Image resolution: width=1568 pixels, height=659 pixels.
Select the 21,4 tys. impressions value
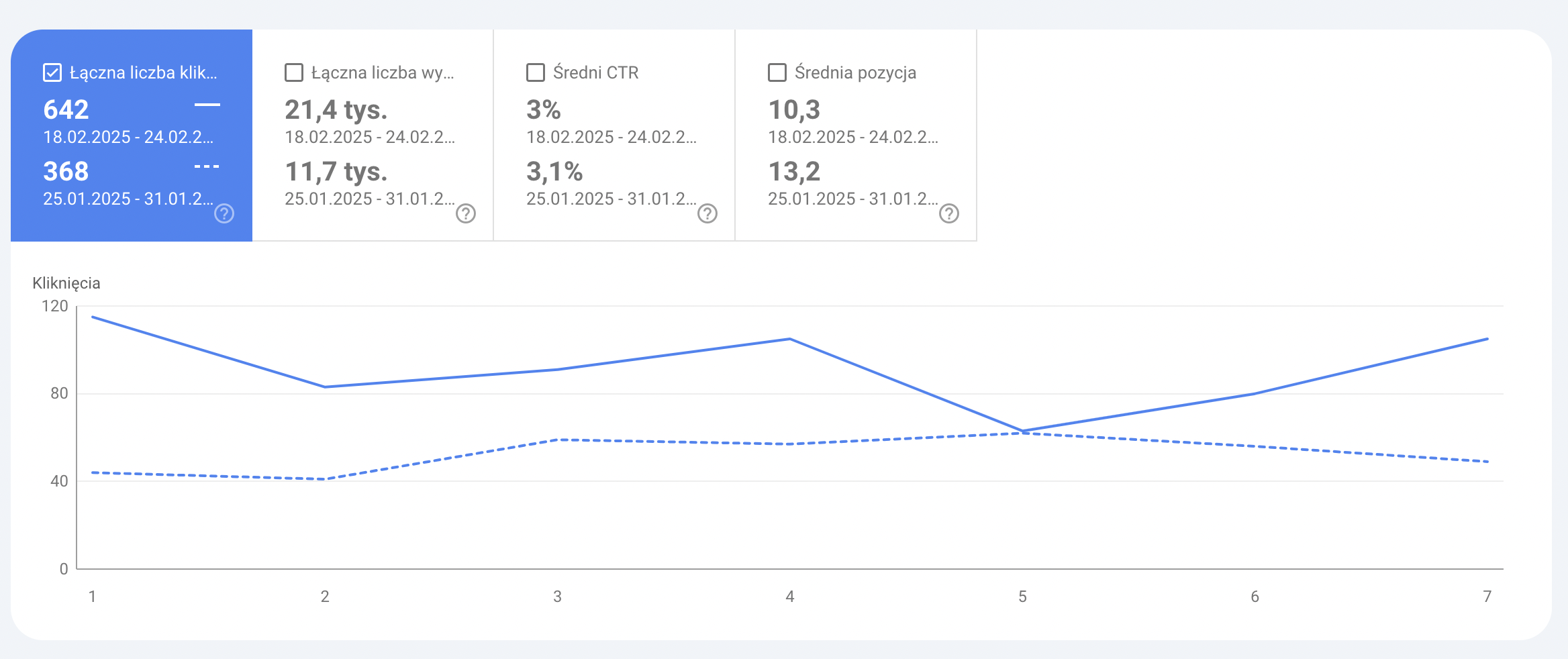coord(336,109)
